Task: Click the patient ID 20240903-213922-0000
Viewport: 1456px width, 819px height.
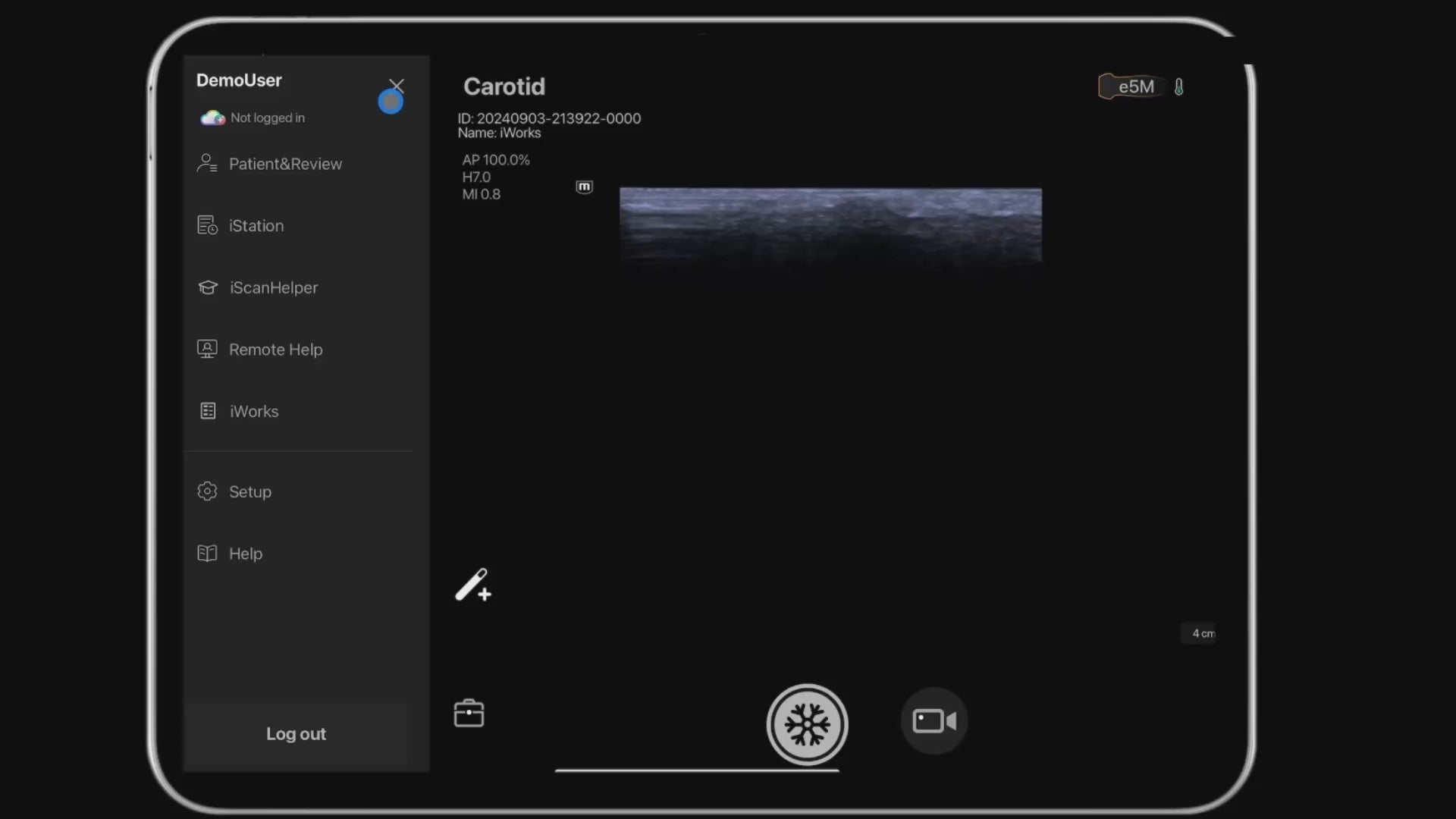Action: pos(549,118)
